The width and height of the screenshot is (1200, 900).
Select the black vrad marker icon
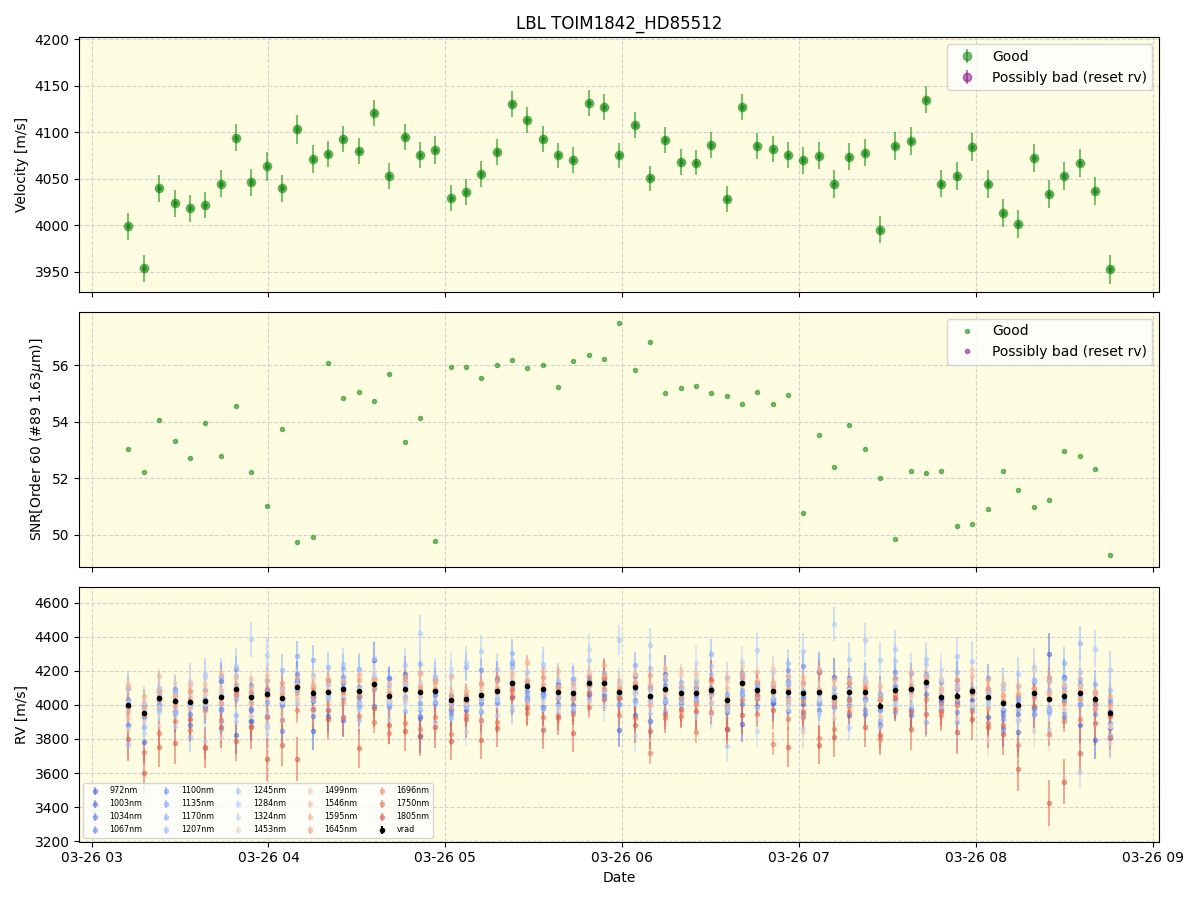click(x=381, y=829)
